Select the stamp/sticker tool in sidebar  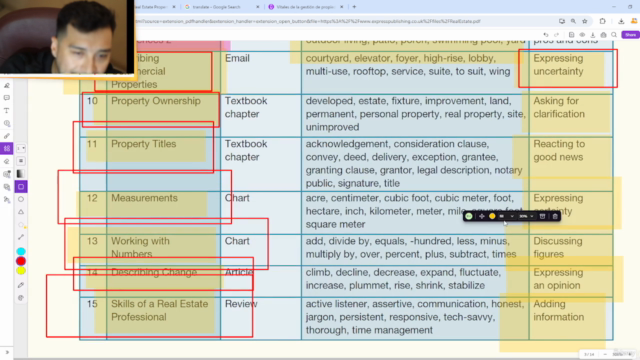7,123
